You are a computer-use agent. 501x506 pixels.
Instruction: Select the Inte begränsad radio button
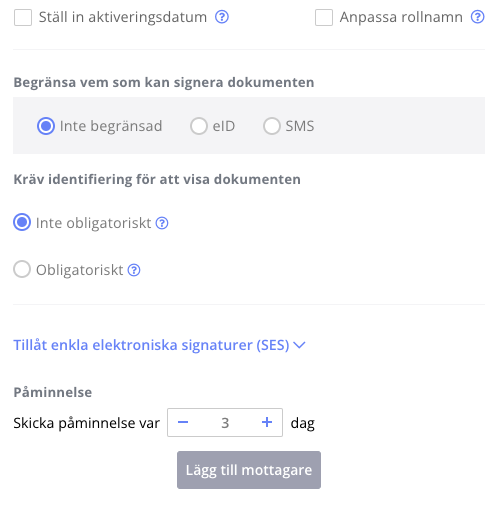point(46,126)
